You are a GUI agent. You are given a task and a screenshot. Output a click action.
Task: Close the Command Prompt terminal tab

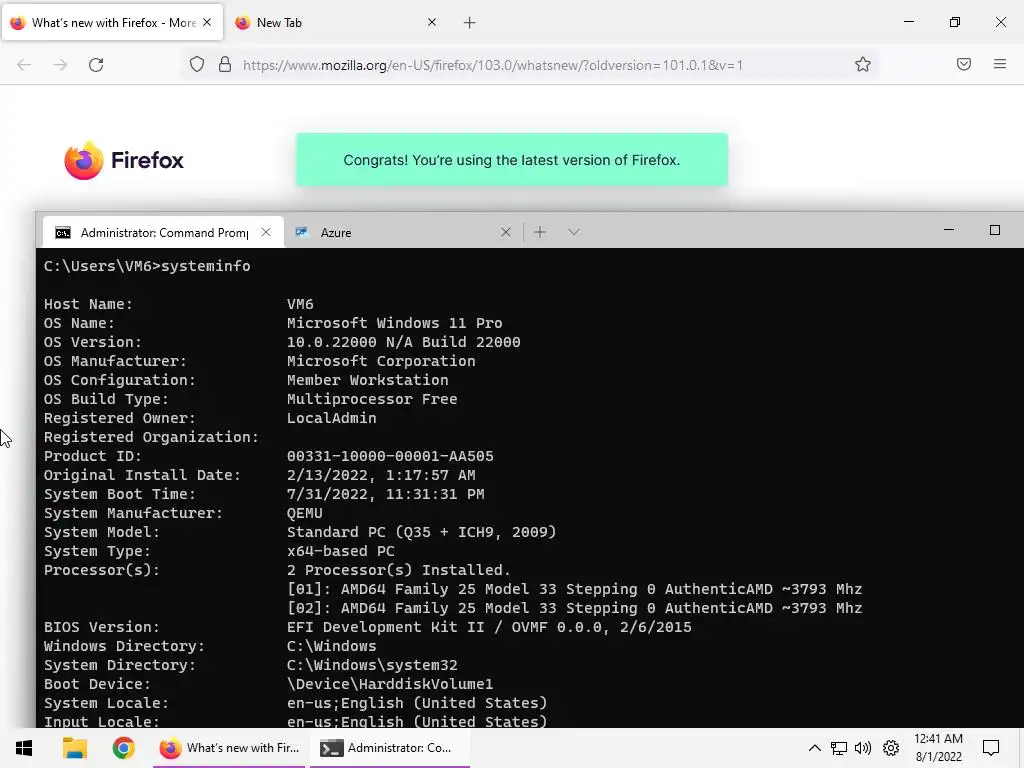point(266,232)
